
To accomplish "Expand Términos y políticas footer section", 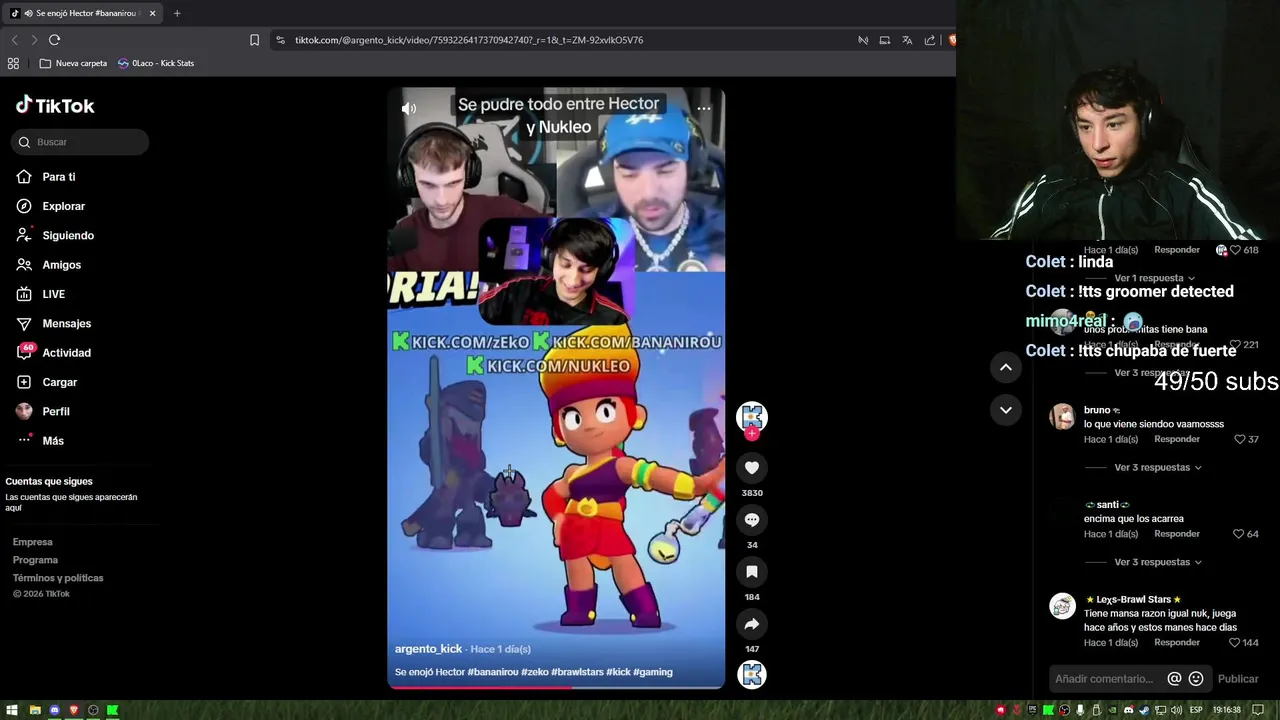I will [58, 578].
